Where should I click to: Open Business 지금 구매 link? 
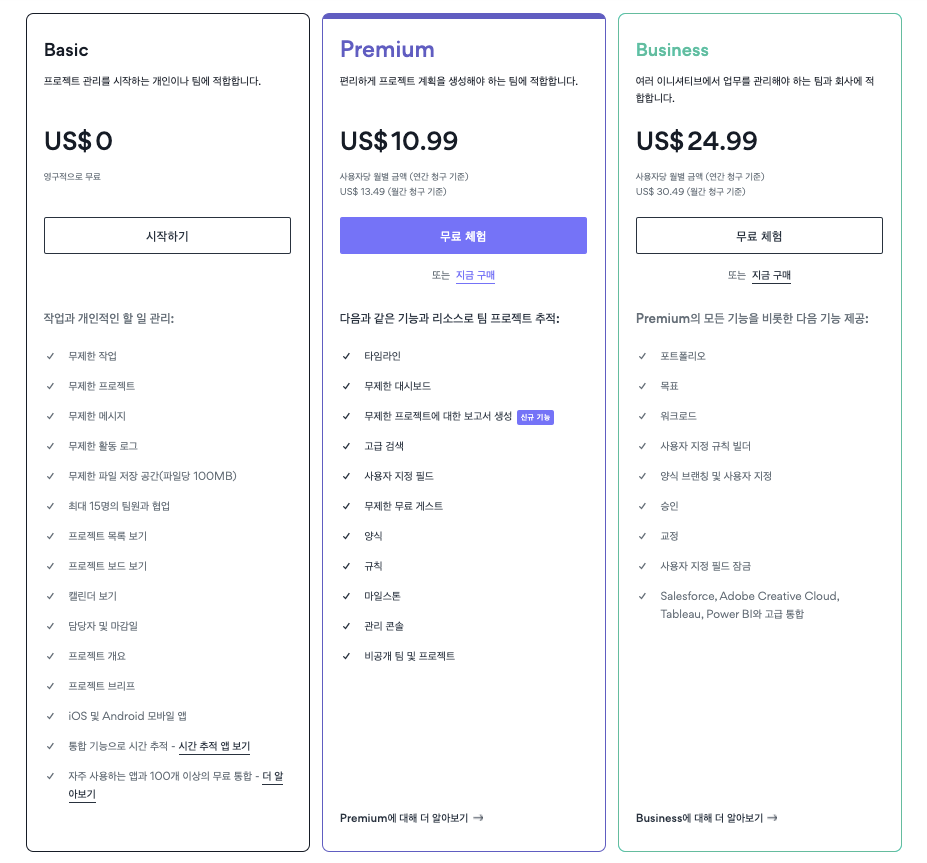(771, 275)
